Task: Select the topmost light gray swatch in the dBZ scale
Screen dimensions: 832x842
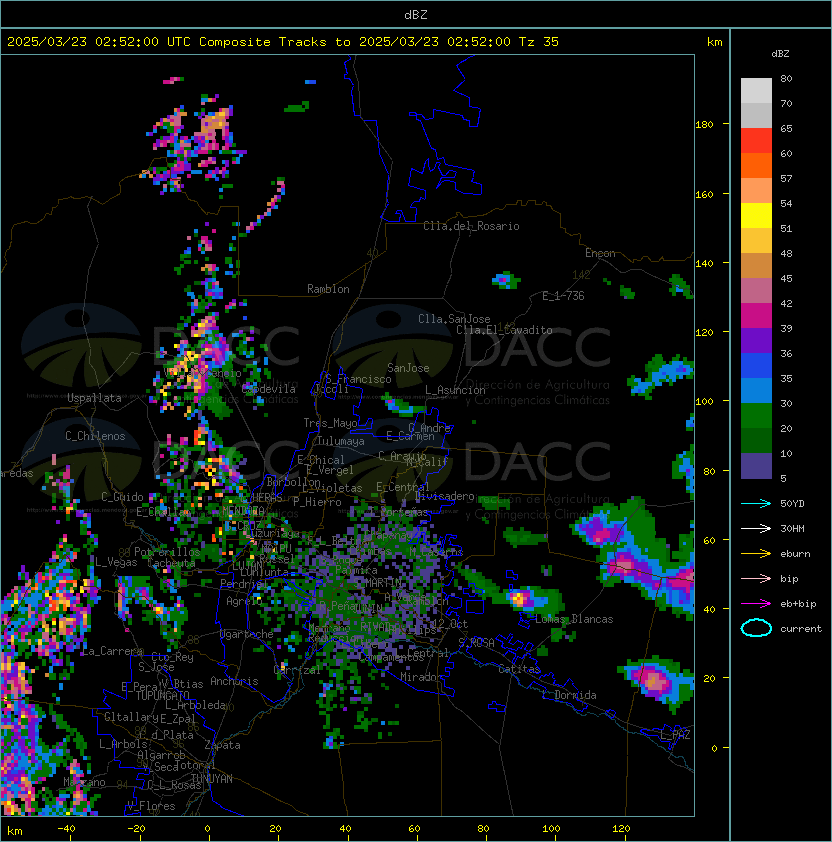Action: [756, 91]
